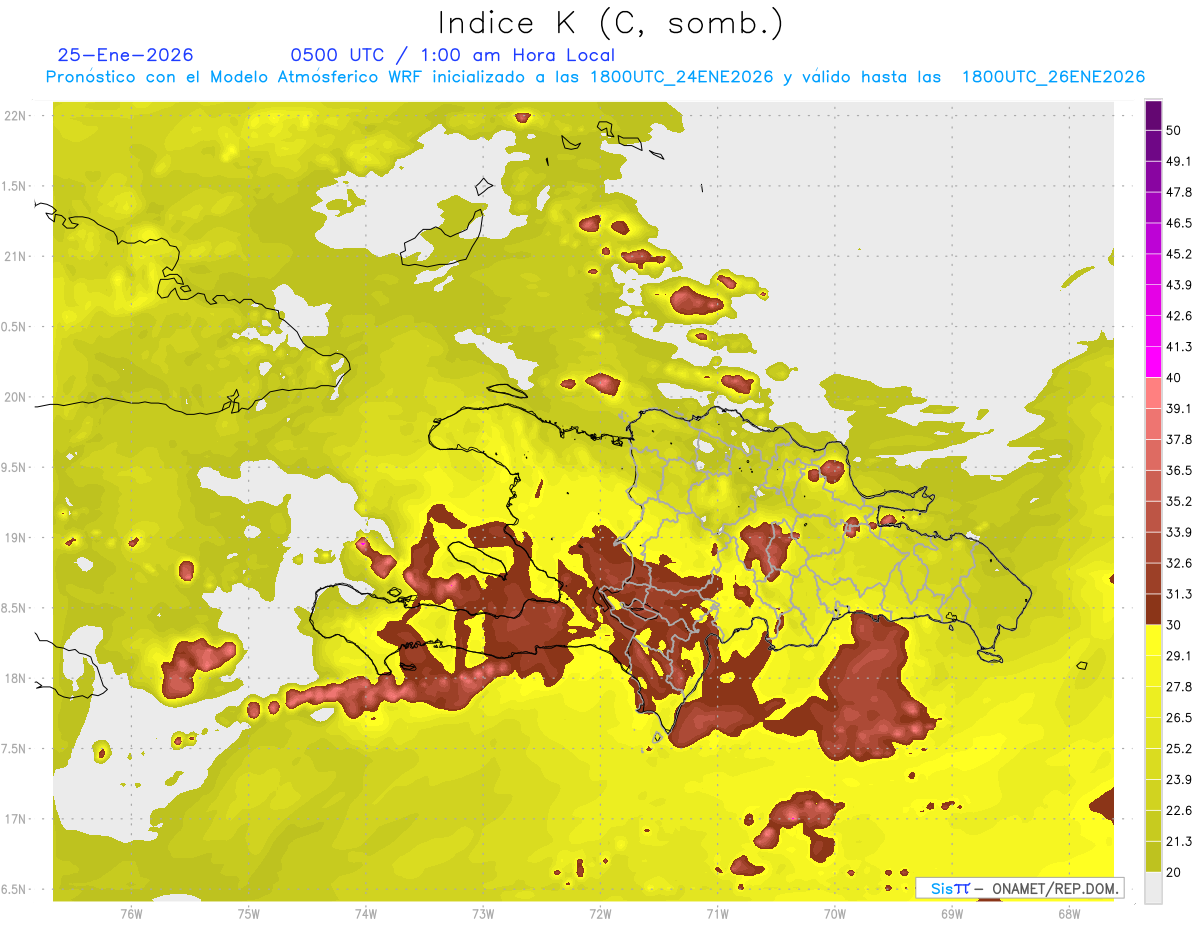Image resolution: width=1200 pixels, height=927 pixels.
Task: Click the "69W" longitude label
Action: [952, 913]
